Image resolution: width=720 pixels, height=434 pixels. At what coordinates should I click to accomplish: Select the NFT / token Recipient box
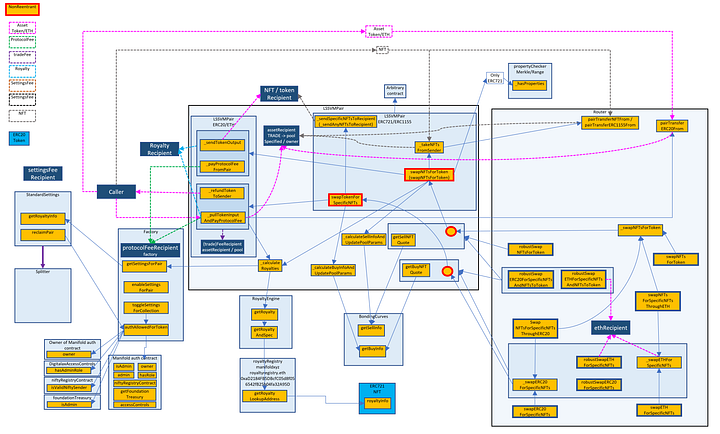[x=285, y=94]
